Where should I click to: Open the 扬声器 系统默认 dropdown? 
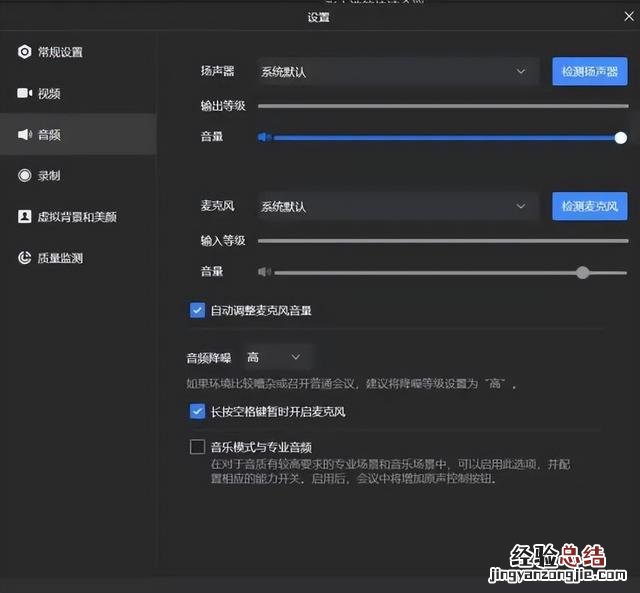coord(398,71)
